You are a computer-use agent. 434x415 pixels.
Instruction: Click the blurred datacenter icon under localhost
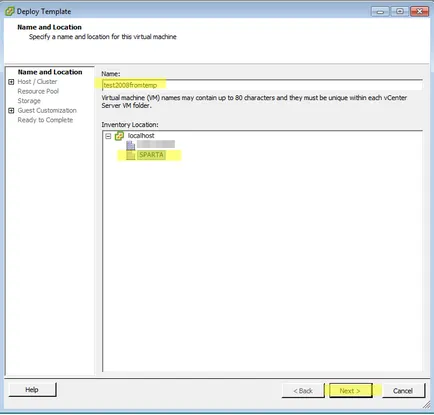131,145
